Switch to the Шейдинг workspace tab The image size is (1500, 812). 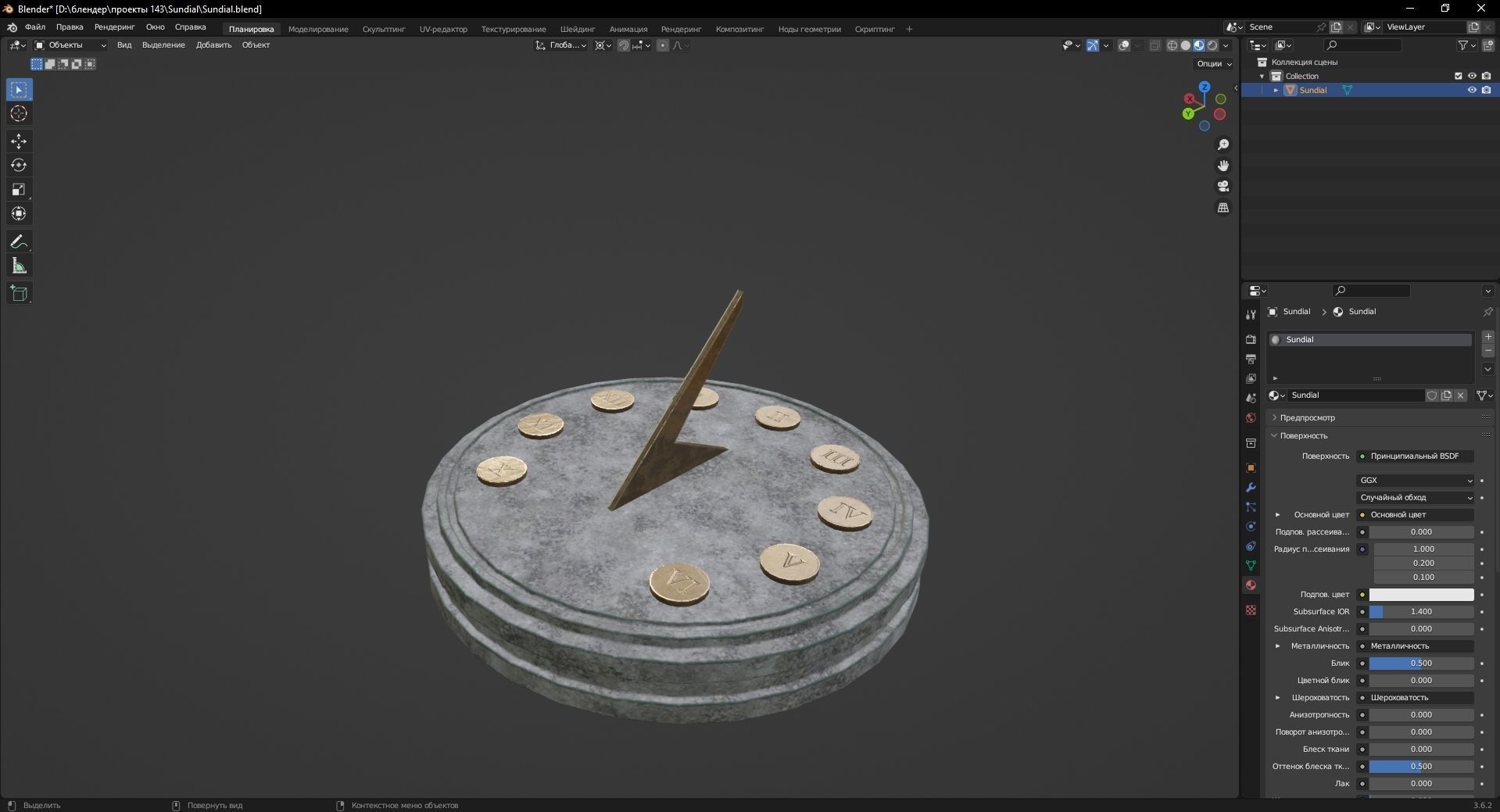pyautogui.click(x=577, y=29)
